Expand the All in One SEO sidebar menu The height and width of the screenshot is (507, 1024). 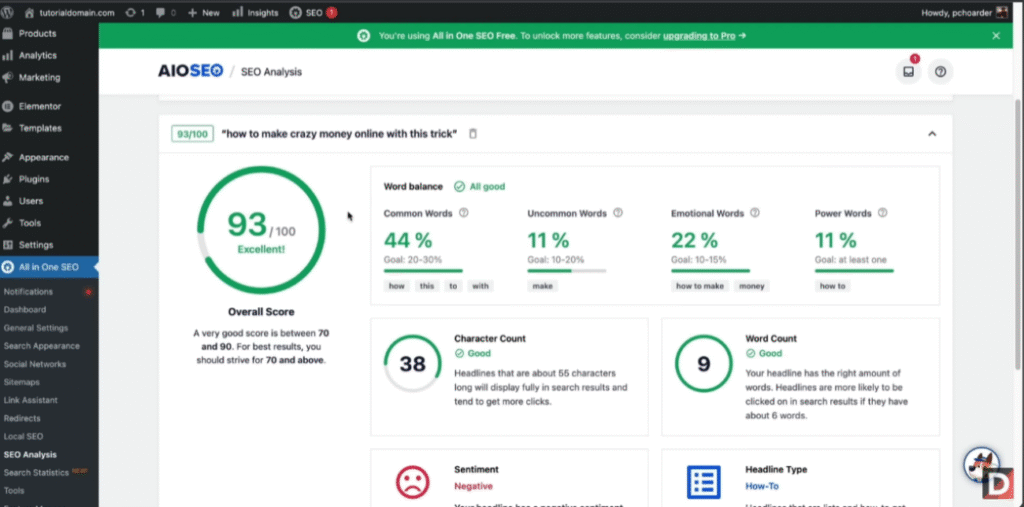pos(48,267)
